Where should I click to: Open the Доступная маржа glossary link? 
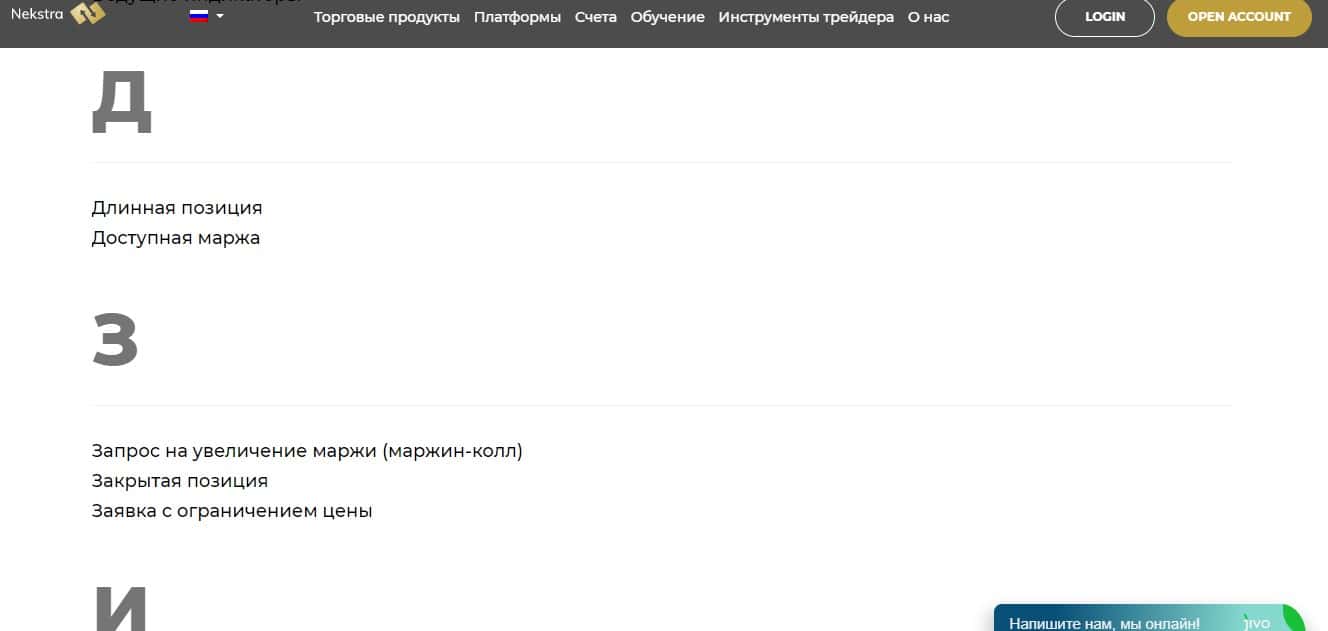pyautogui.click(x=176, y=238)
